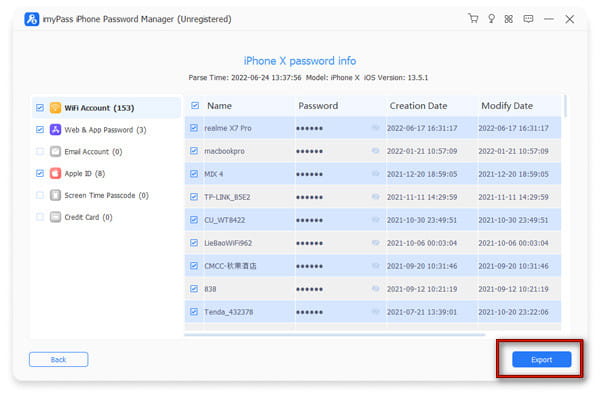
Task: Click the Email Account category icon
Action: pyautogui.click(x=55, y=151)
